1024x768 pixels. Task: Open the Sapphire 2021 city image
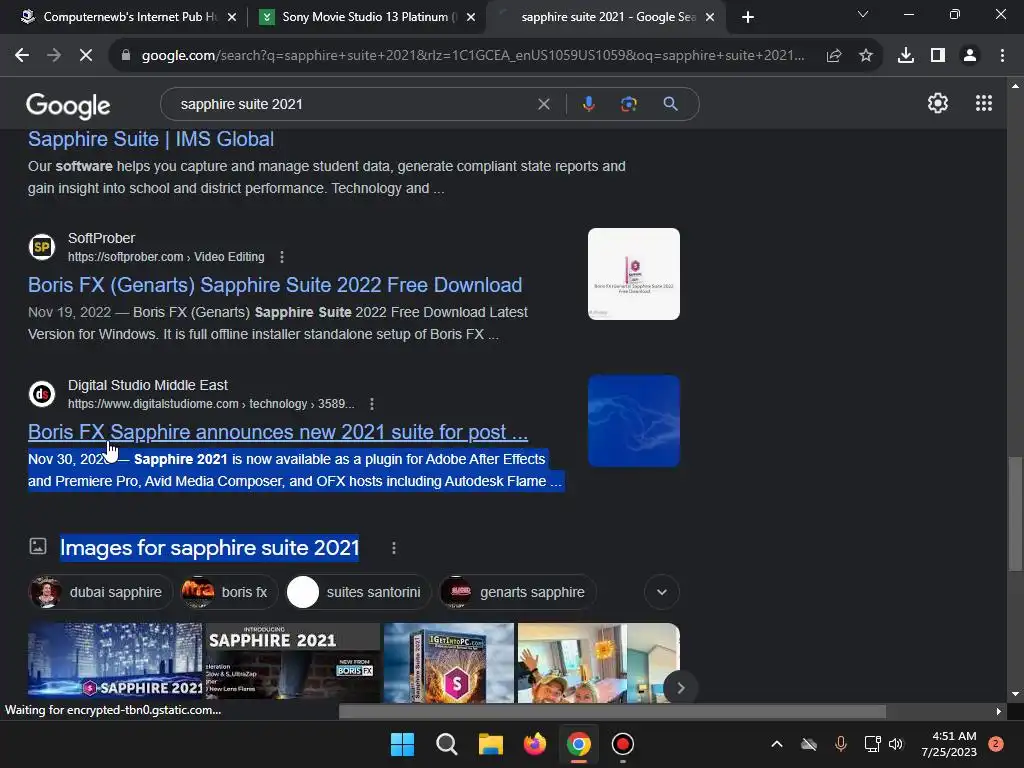pyautogui.click(x=115, y=662)
